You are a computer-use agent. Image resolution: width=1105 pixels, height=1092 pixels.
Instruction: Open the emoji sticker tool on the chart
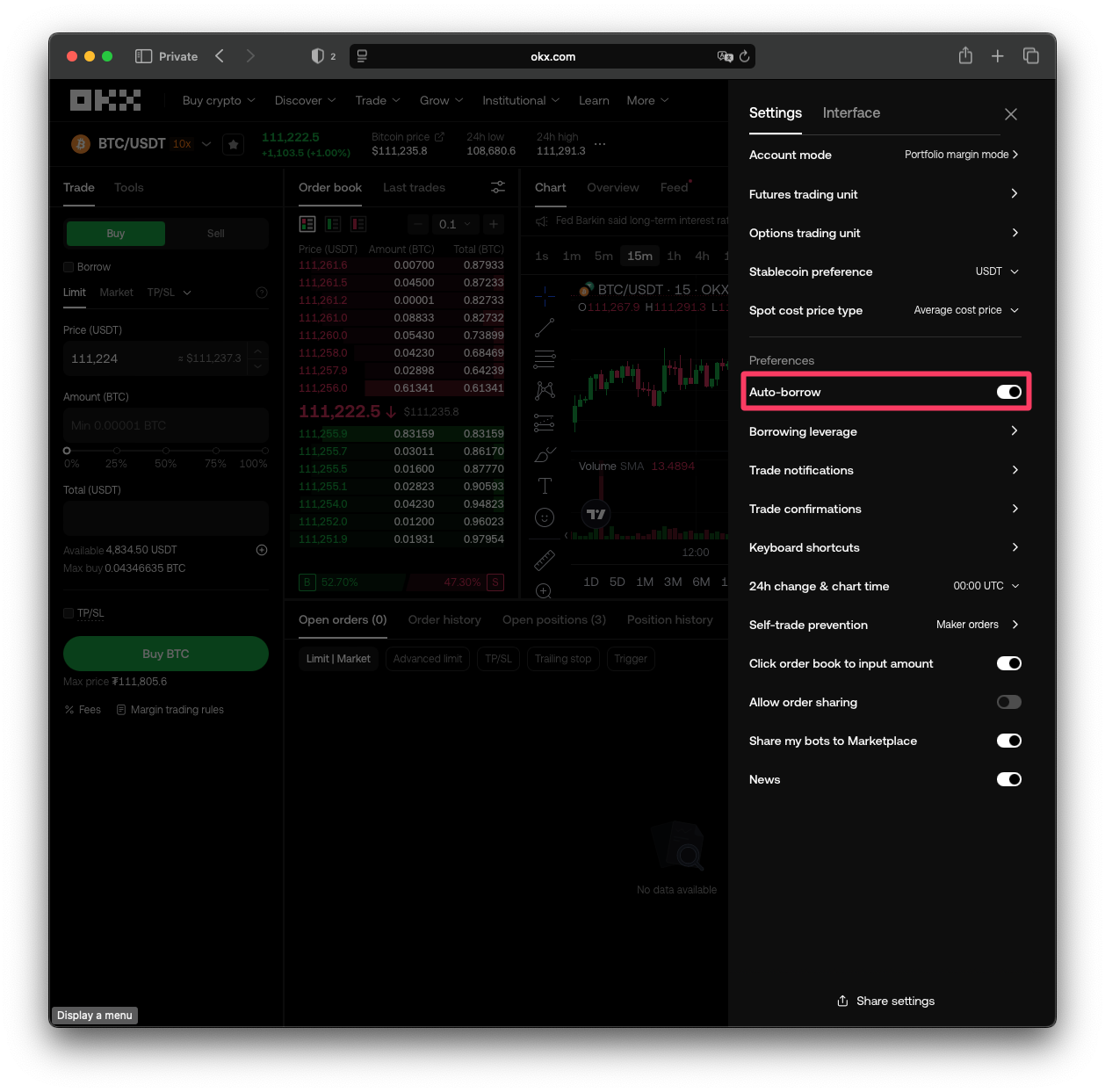tap(545, 517)
